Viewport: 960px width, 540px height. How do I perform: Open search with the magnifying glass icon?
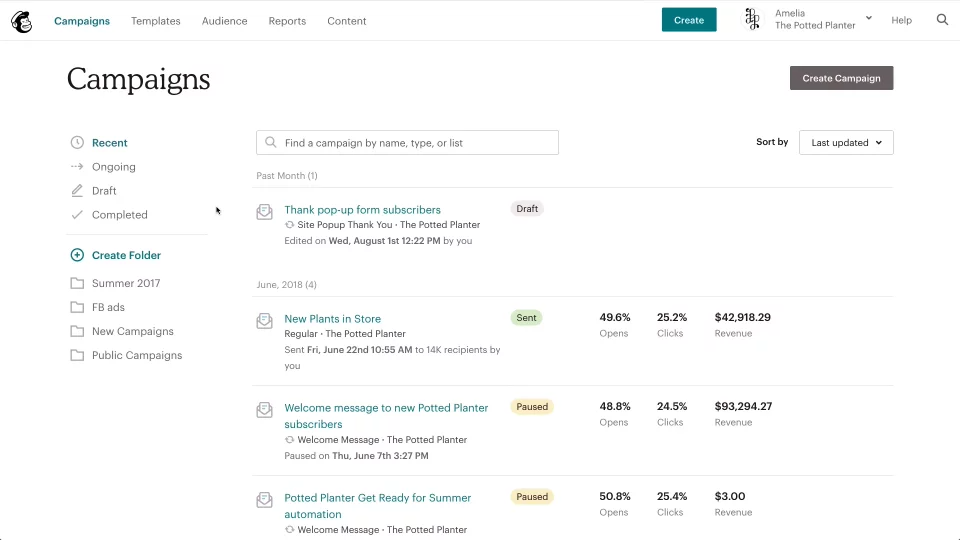[942, 20]
